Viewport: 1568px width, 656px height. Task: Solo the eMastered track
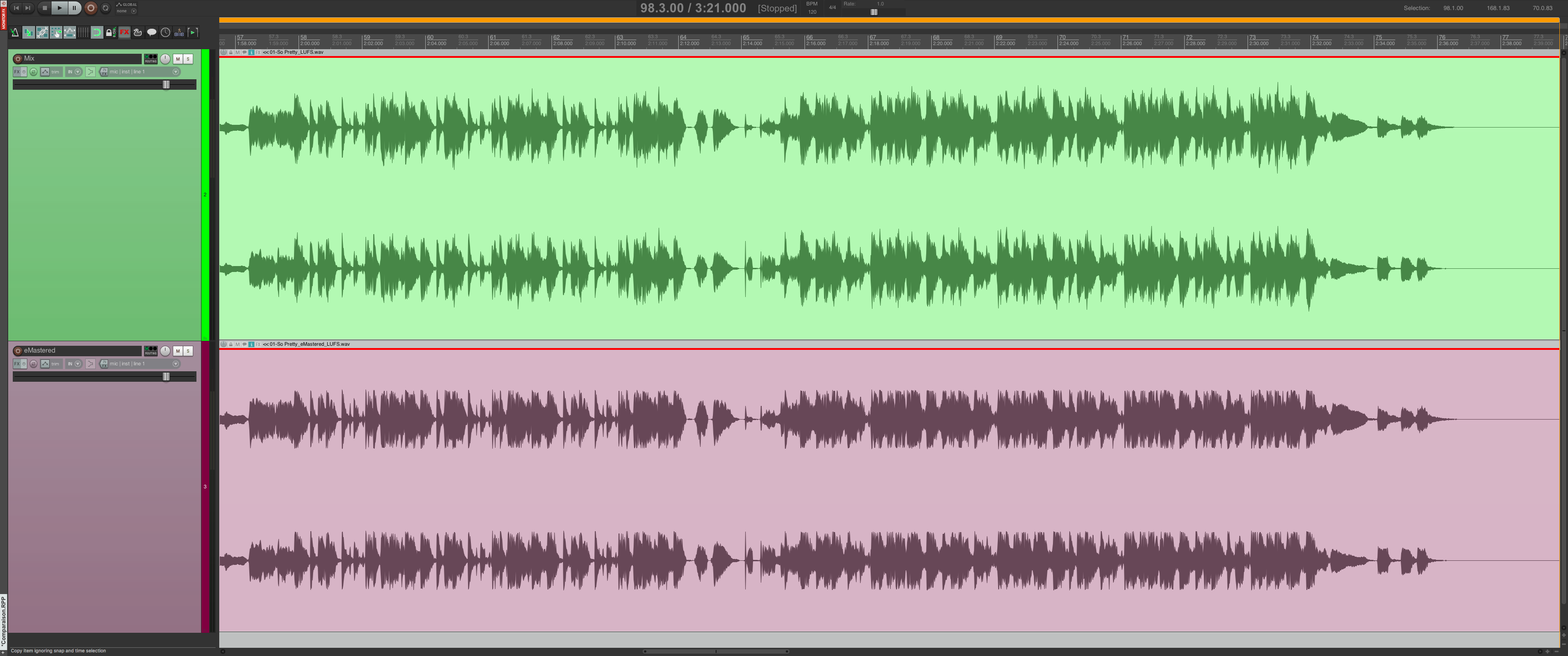189,351
